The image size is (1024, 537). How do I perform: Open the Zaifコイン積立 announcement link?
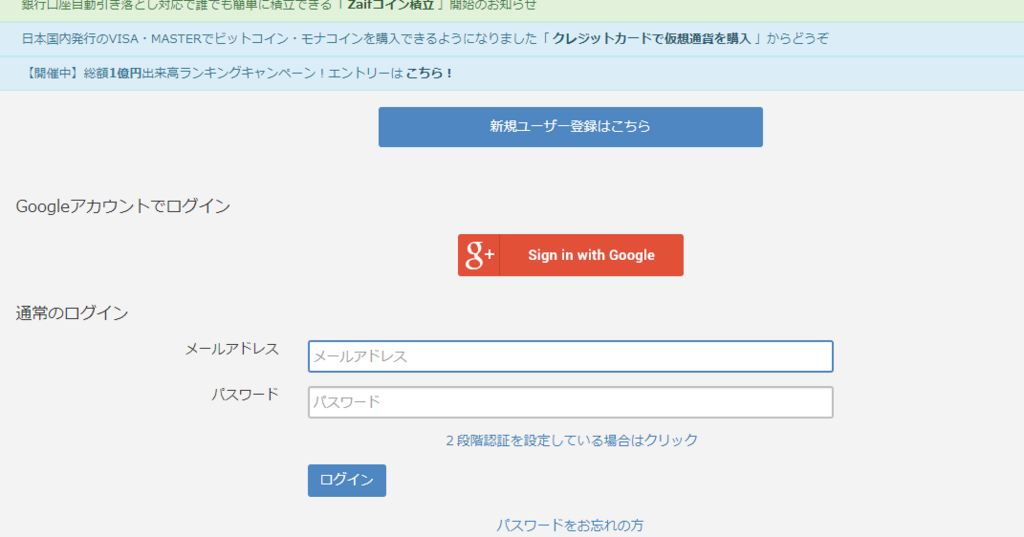[391, 5]
